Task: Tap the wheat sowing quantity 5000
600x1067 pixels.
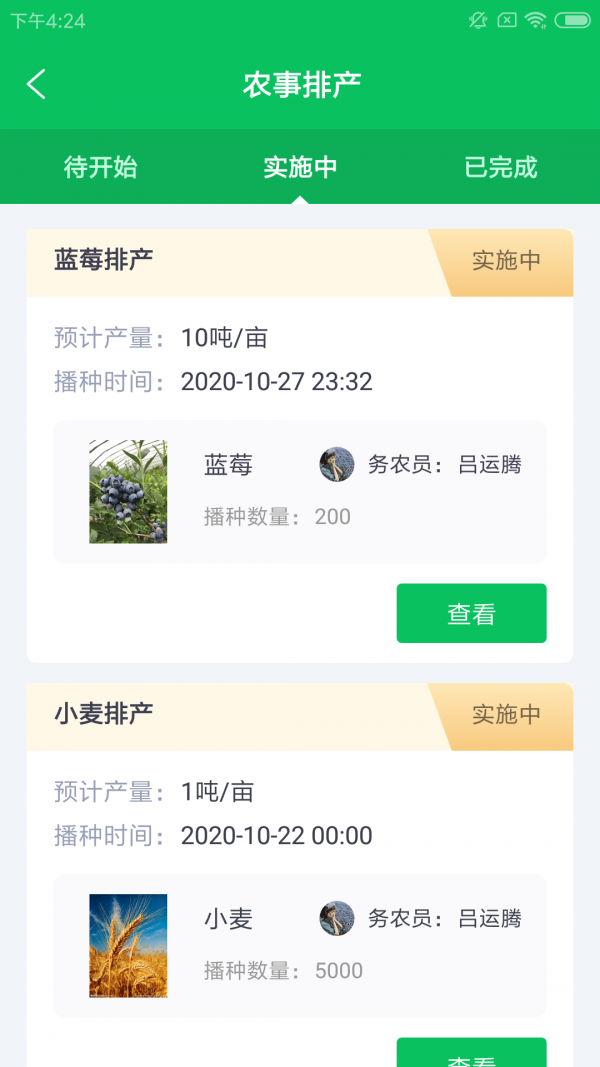Action: coord(339,971)
